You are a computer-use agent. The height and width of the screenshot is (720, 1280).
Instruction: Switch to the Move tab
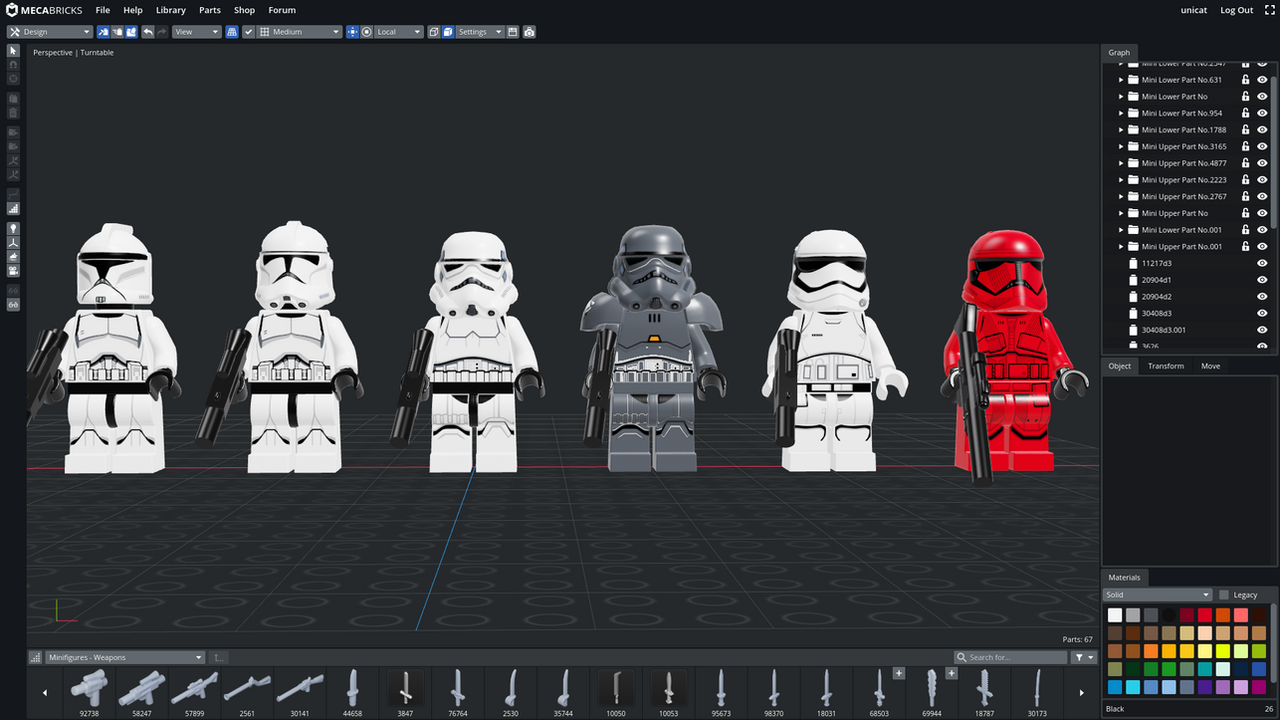pos(1210,366)
